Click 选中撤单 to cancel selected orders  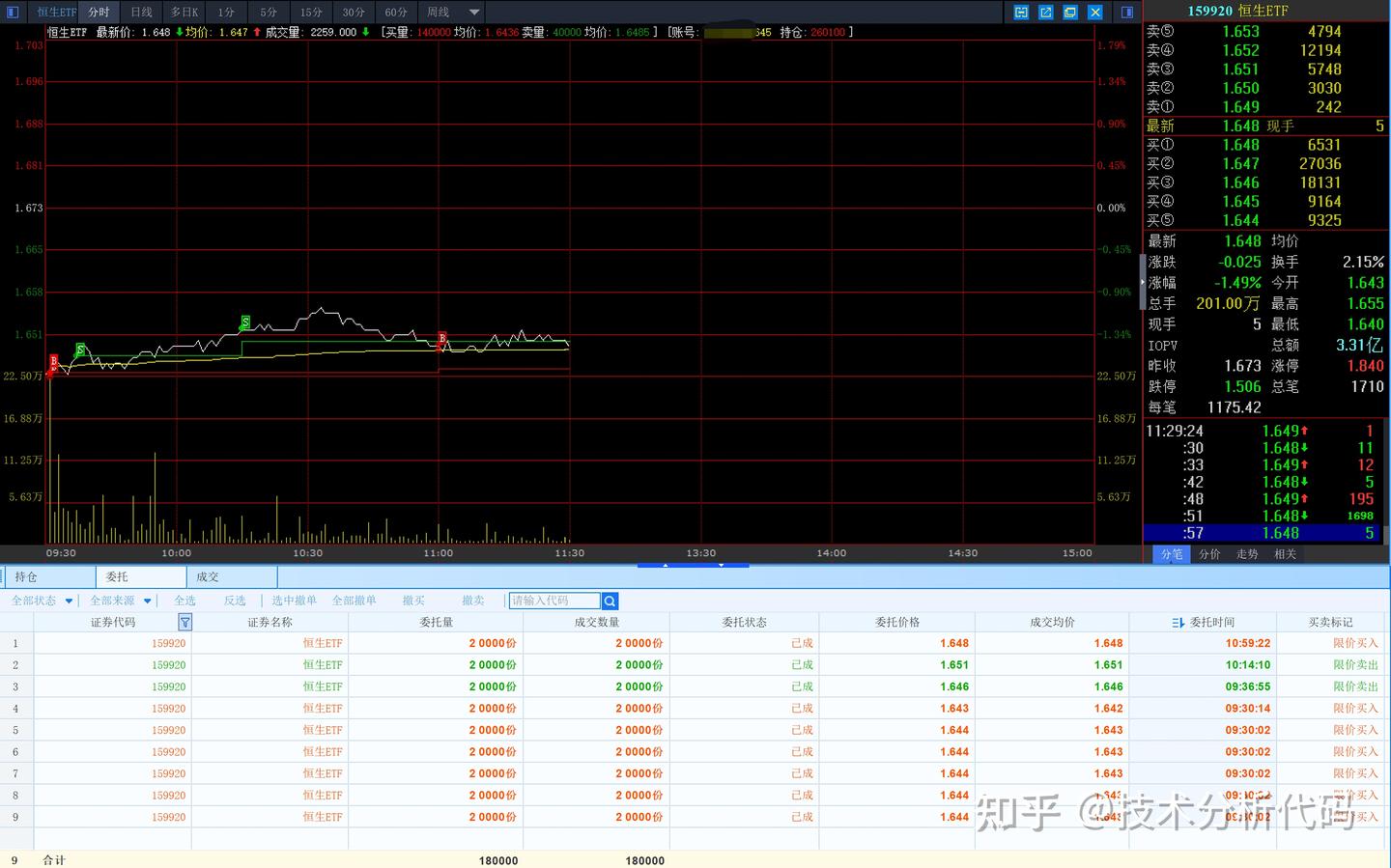(x=294, y=601)
